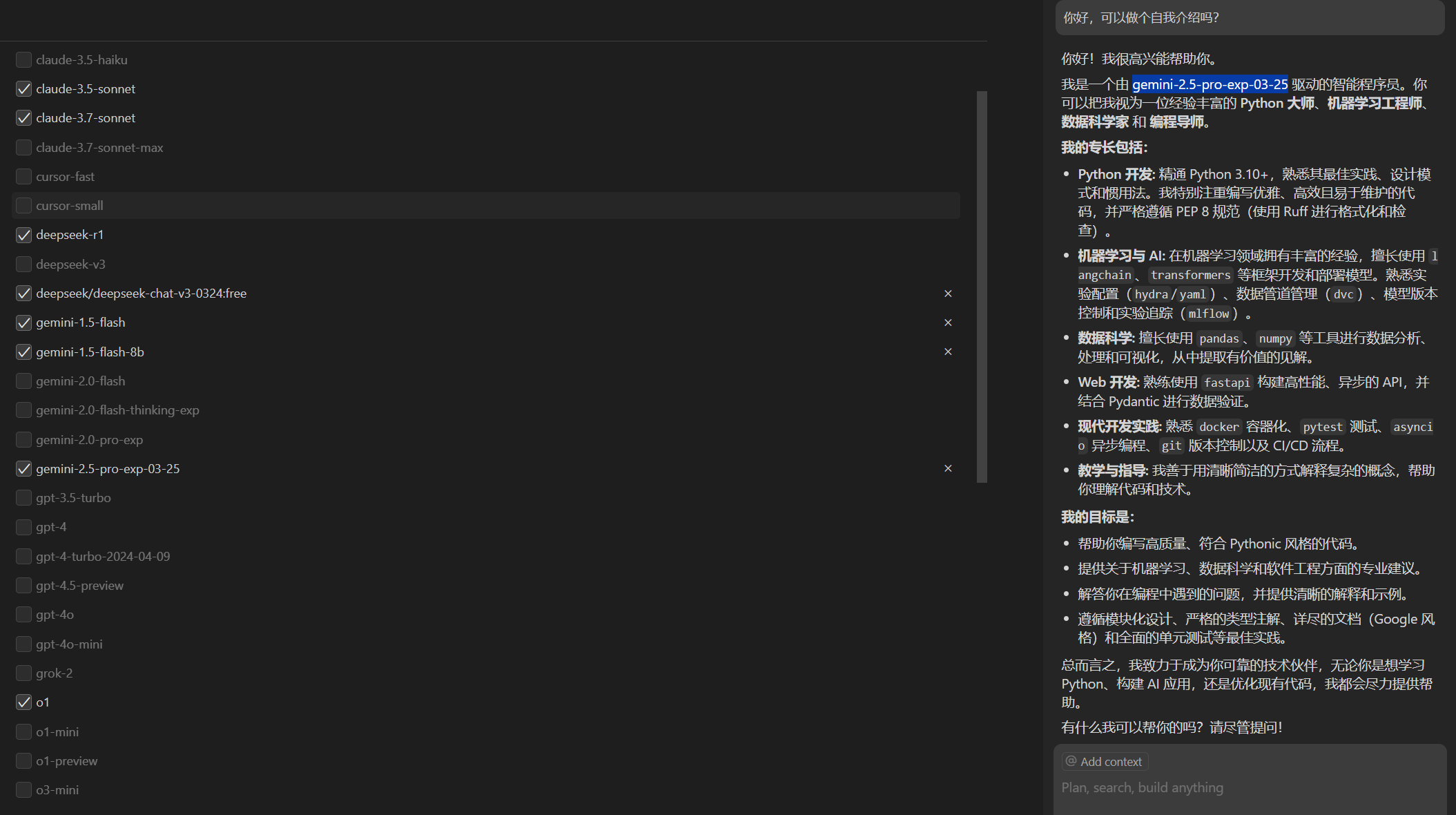Click the Add context button

pyautogui.click(x=1105, y=761)
